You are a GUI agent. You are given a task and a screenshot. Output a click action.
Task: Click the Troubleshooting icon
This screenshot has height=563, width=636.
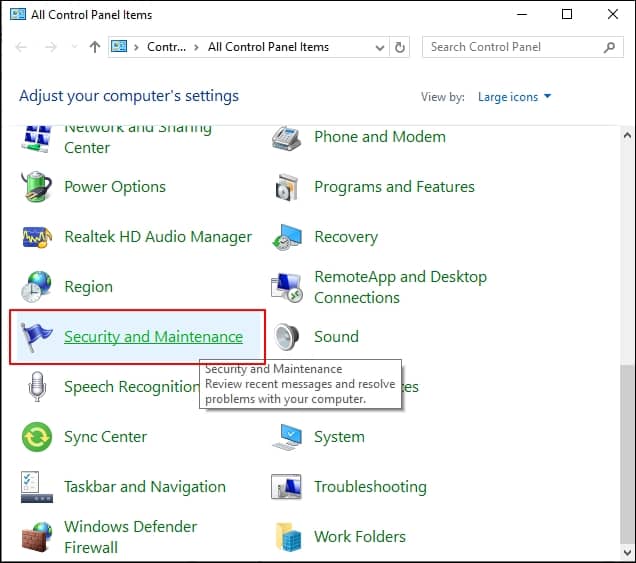[286, 487]
